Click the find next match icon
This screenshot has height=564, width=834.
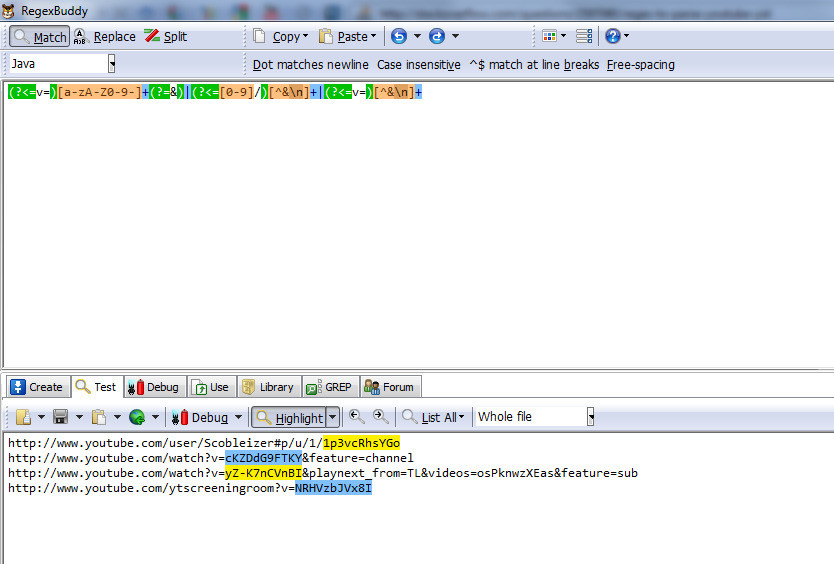click(380, 417)
